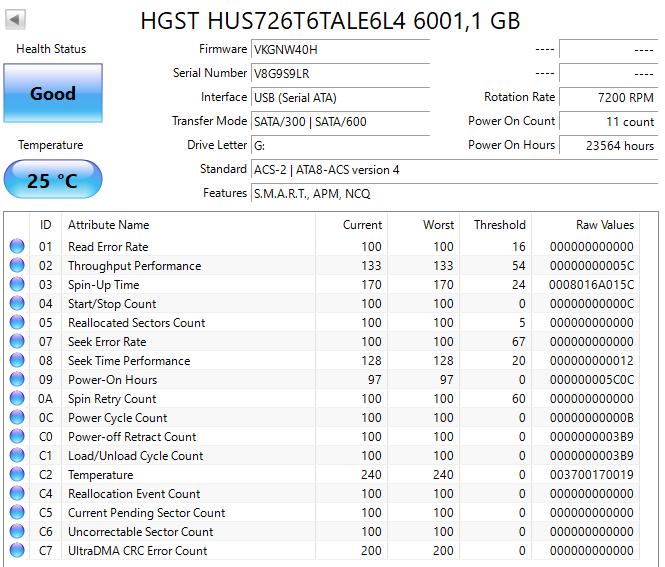Click the previous disk arrow button
Image resolution: width=665 pixels, height=567 pixels.
tap(16, 20)
